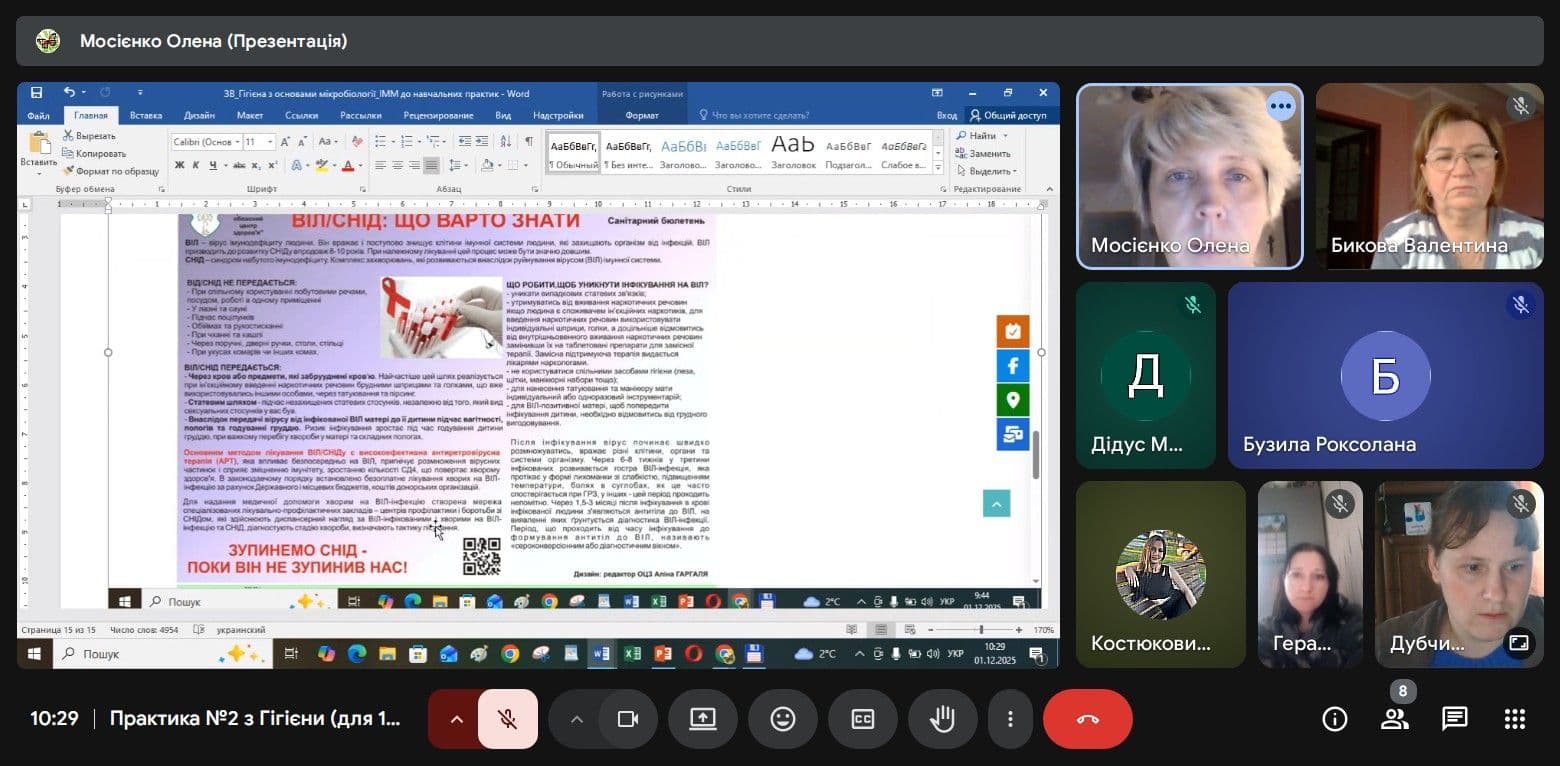Viewport: 1560px width, 766px height.
Task: Open meeting details info icon
Action: click(1334, 718)
